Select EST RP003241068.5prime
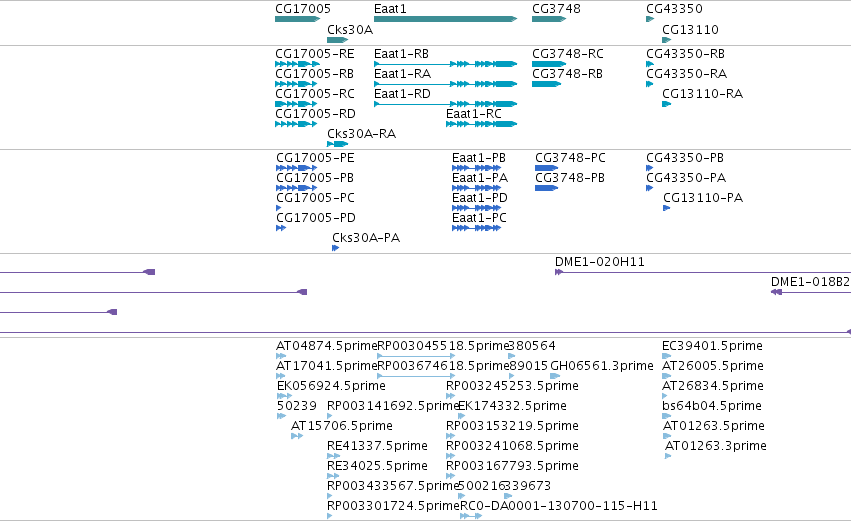 512,446
